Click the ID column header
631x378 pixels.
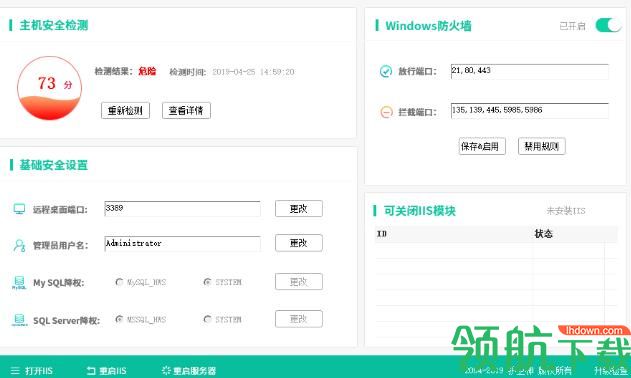[x=381, y=233]
